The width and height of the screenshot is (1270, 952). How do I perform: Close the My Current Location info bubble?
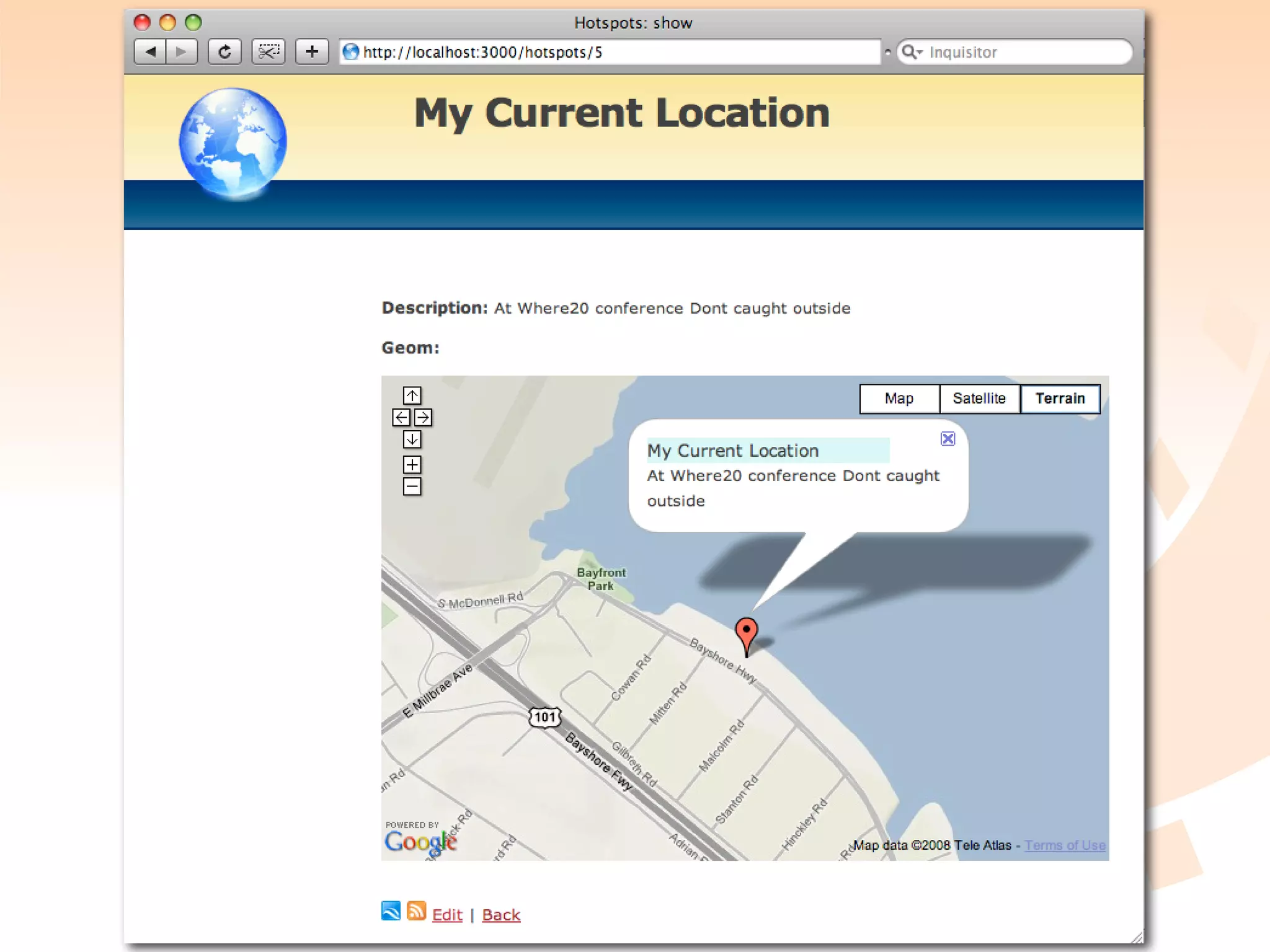pos(948,439)
